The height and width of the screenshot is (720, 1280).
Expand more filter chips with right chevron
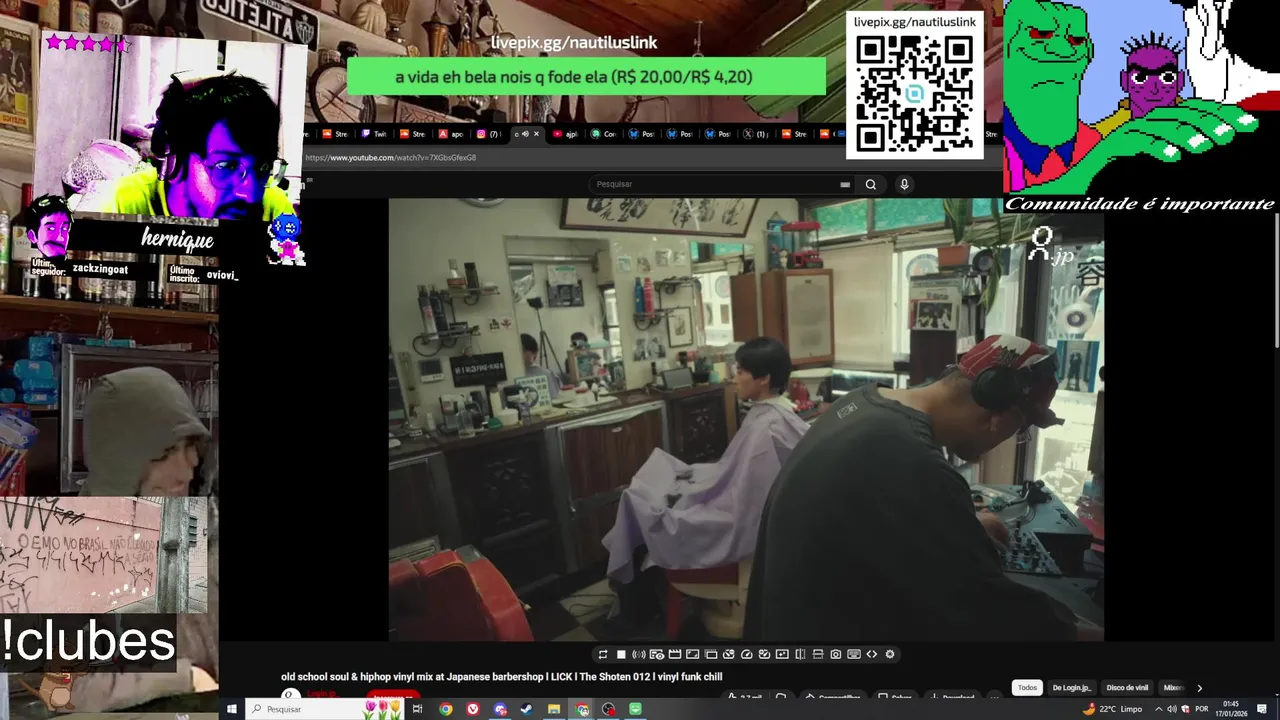tap(1199, 688)
